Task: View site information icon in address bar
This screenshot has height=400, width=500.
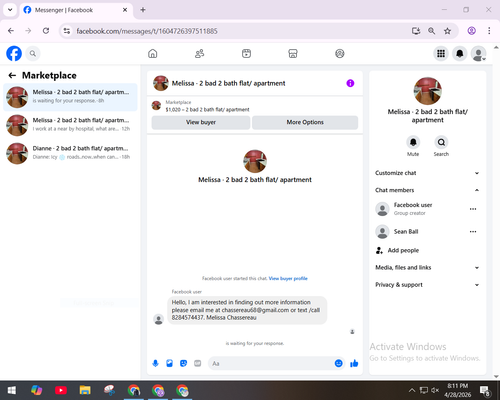Action: point(67,31)
